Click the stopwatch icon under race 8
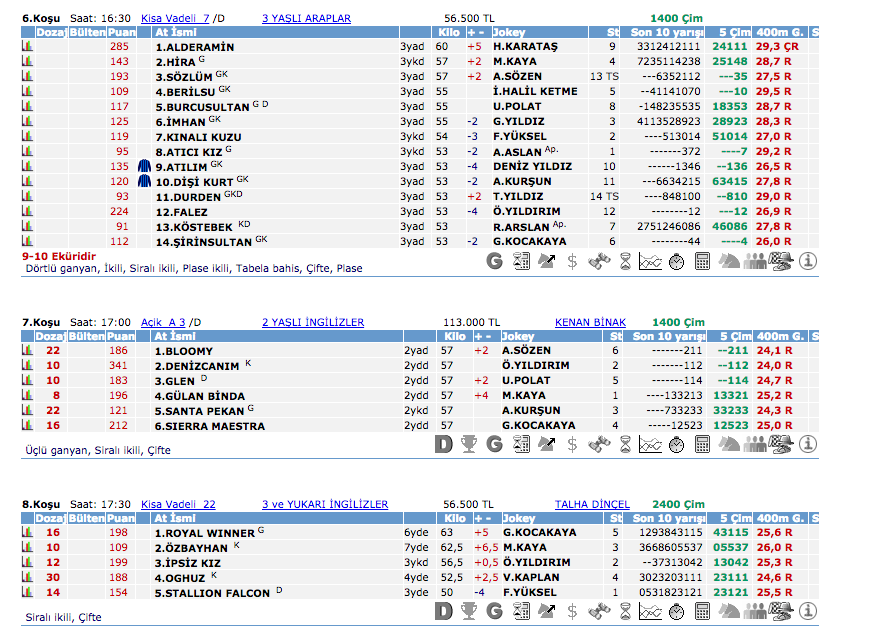This screenshot has height=642, width=874. click(x=677, y=610)
